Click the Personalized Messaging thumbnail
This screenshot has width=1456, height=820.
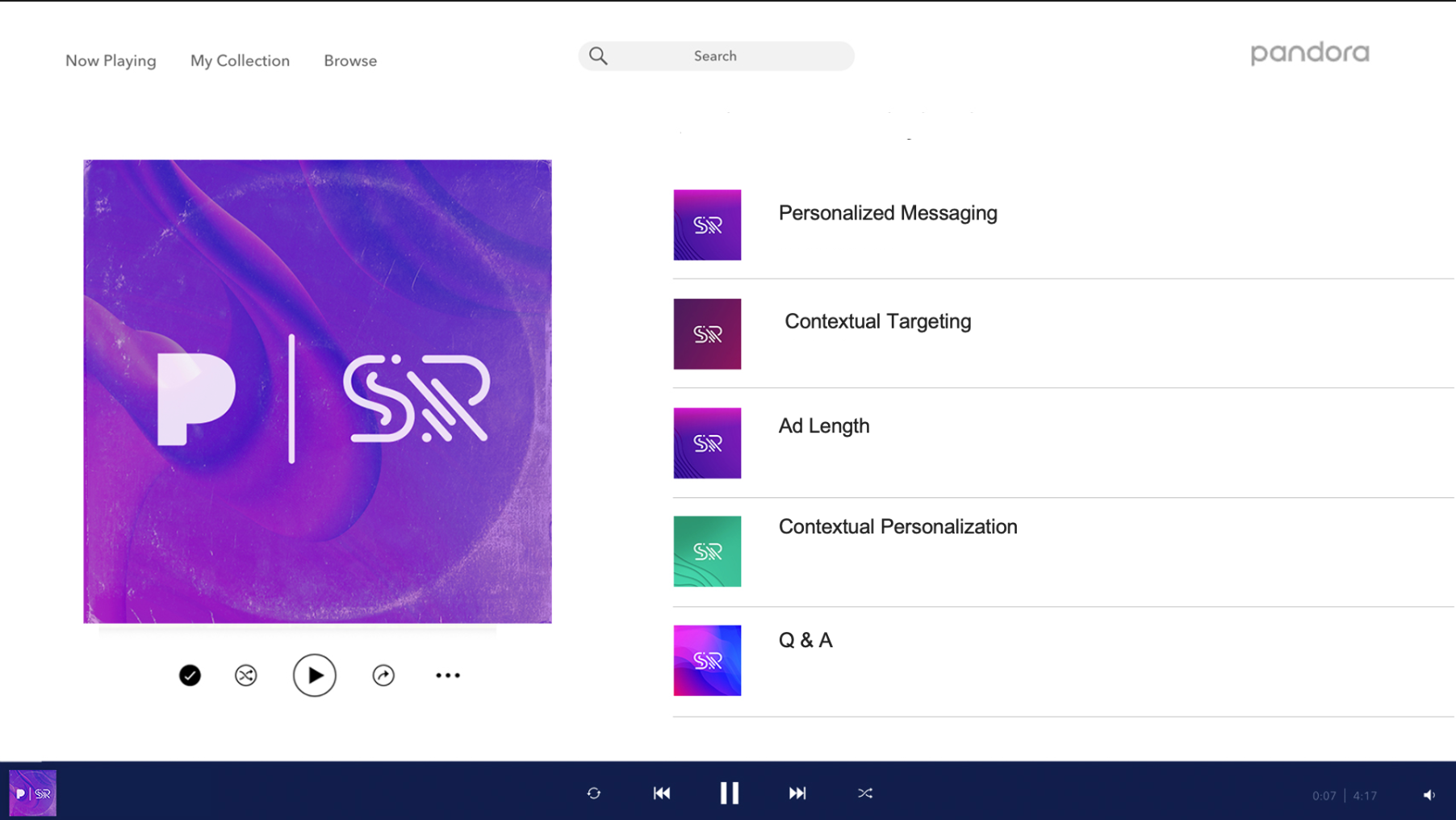click(707, 225)
